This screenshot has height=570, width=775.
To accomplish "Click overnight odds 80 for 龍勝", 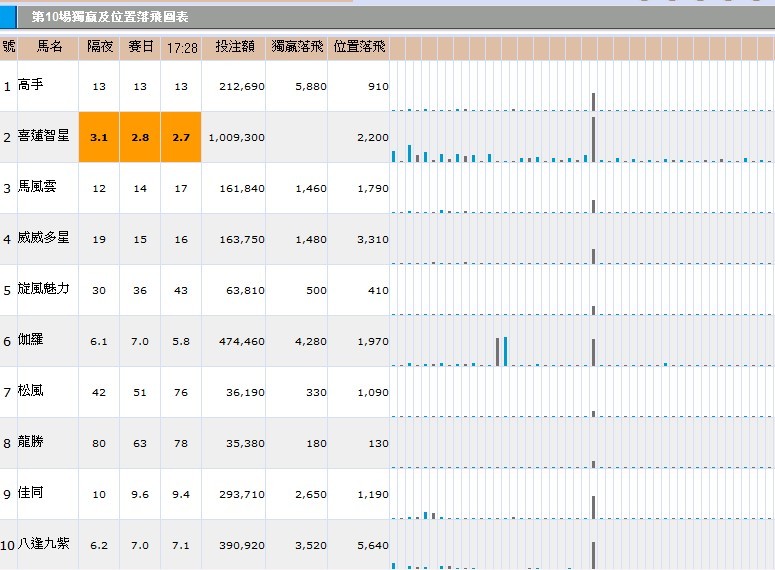I will coord(99,443).
